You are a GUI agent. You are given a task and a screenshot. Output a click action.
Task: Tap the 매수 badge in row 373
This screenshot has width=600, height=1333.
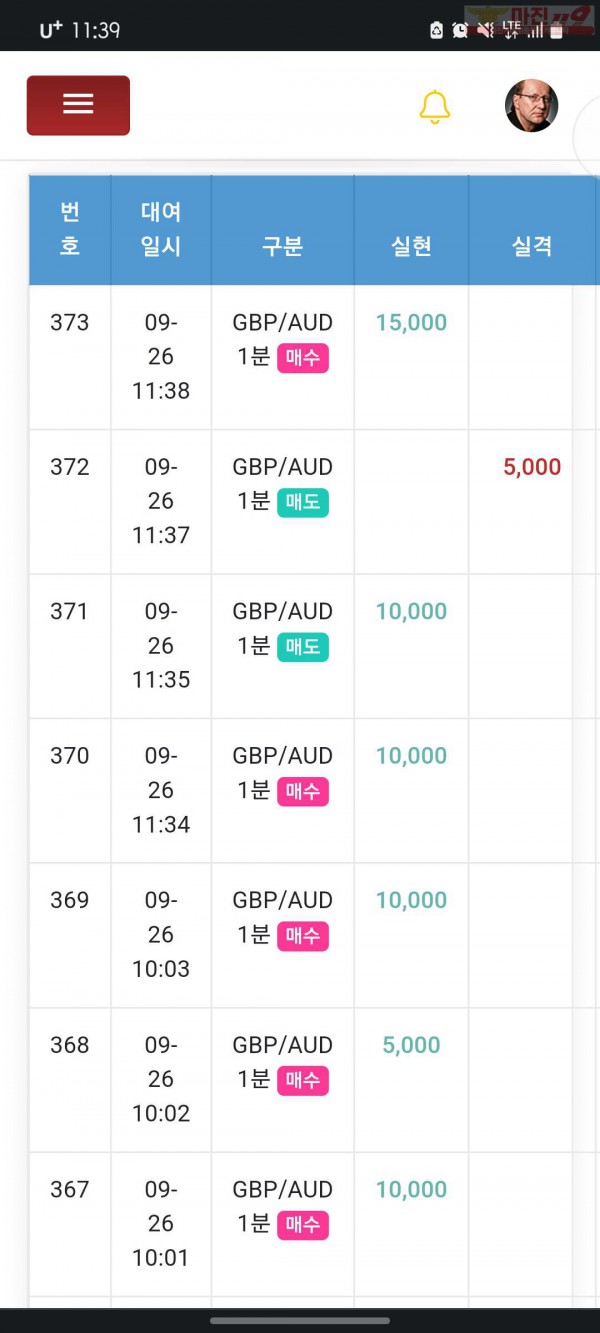point(303,358)
